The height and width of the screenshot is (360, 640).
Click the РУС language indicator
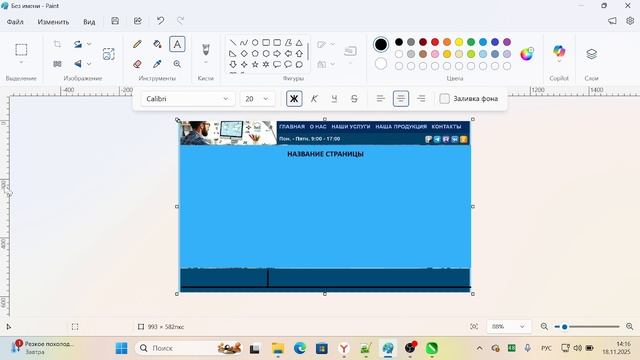pos(546,348)
